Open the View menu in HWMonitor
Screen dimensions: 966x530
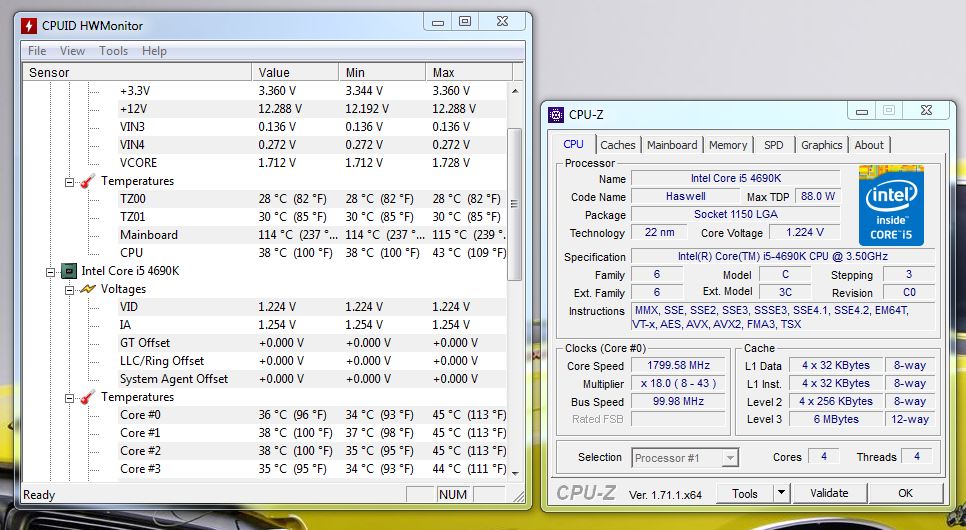click(x=72, y=51)
